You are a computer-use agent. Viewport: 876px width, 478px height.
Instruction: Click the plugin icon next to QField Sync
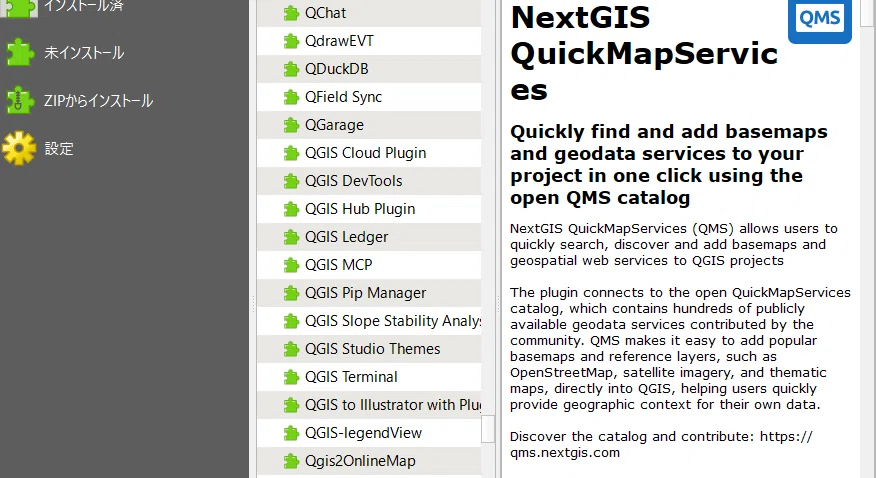coord(291,97)
